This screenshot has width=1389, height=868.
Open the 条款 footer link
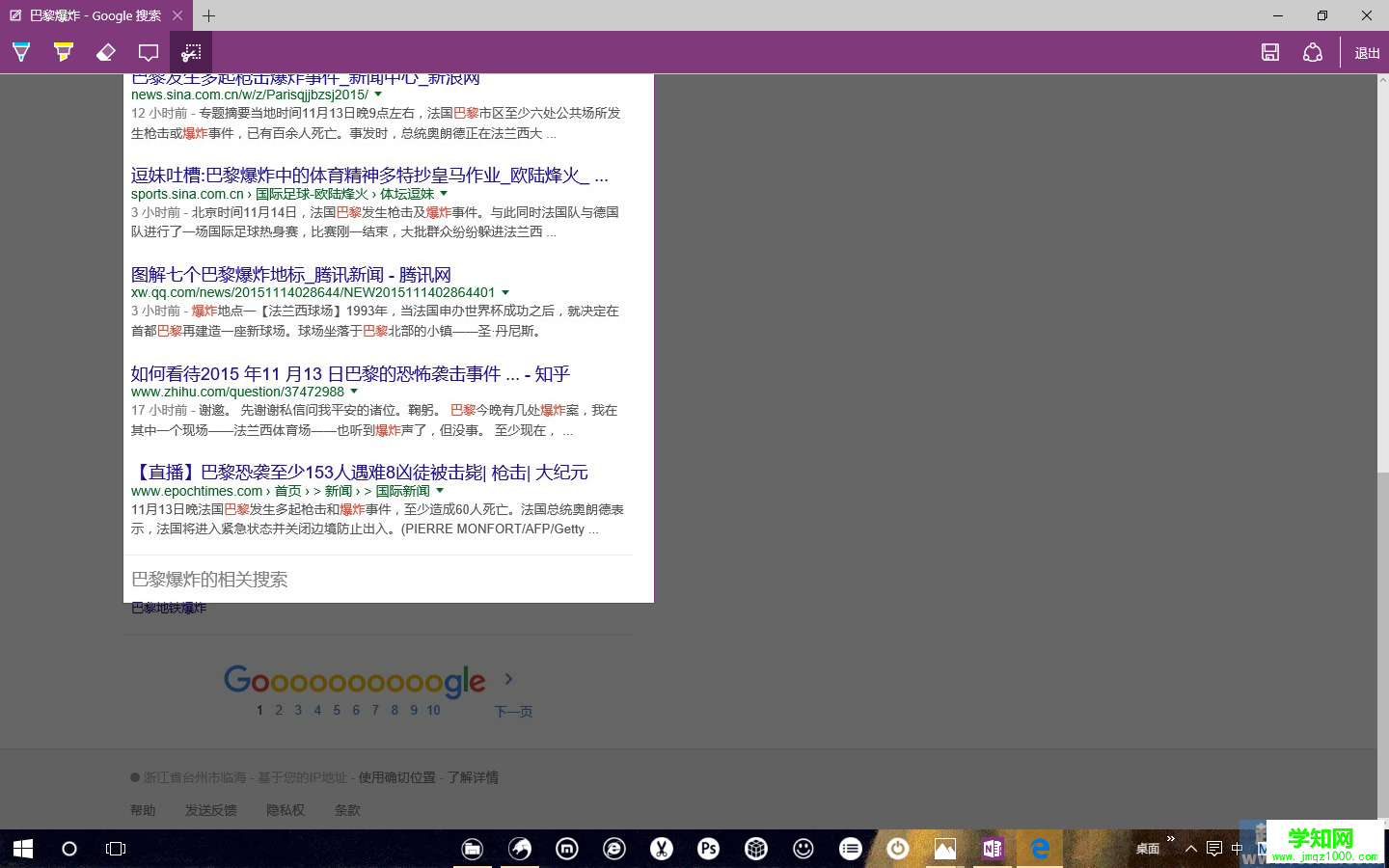(x=347, y=810)
